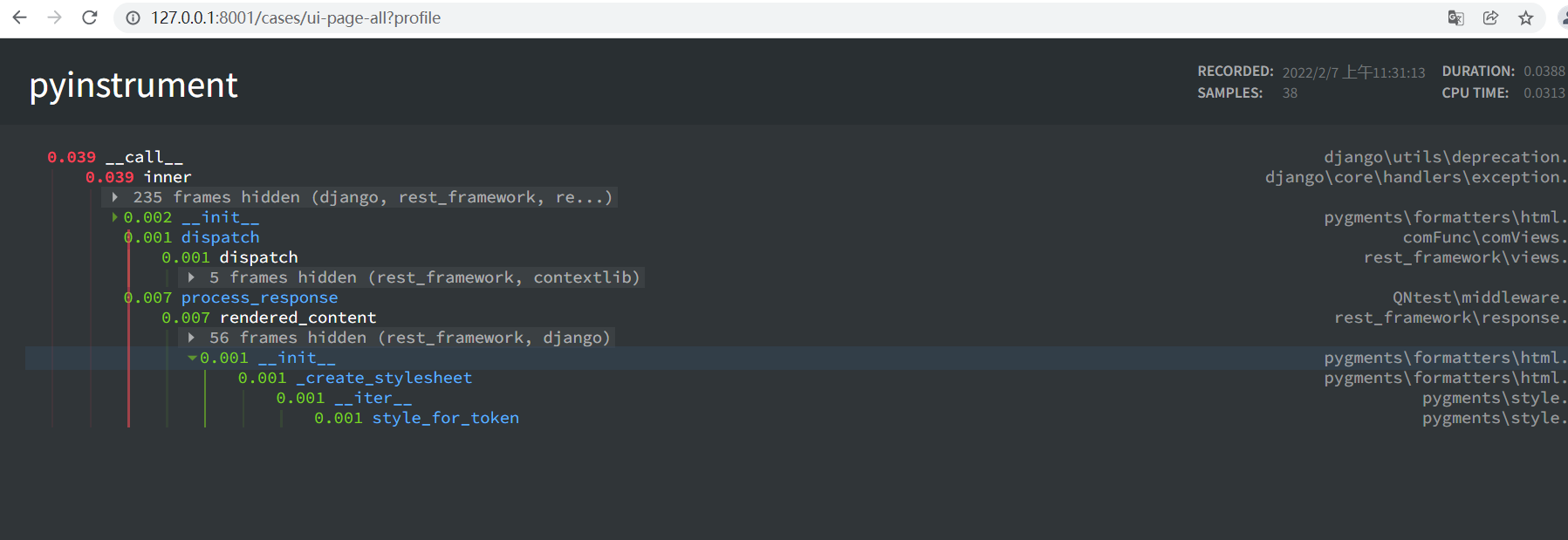The width and height of the screenshot is (1568, 540).
Task: Click comFunc\comViews path
Action: tap(1485, 237)
